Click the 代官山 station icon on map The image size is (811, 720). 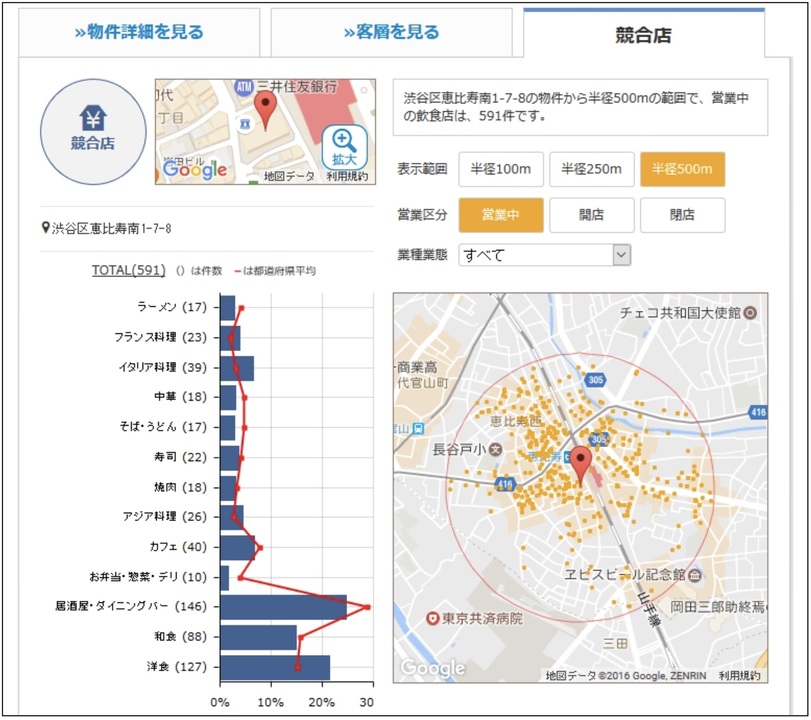418,428
